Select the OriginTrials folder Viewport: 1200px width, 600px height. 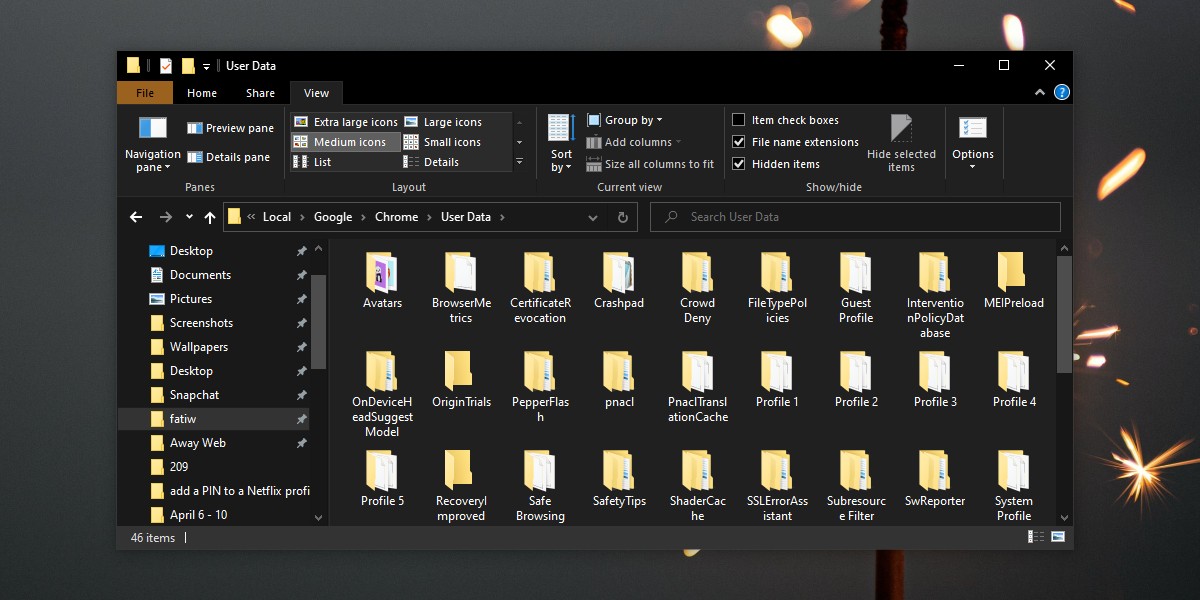(x=461, y=380)
